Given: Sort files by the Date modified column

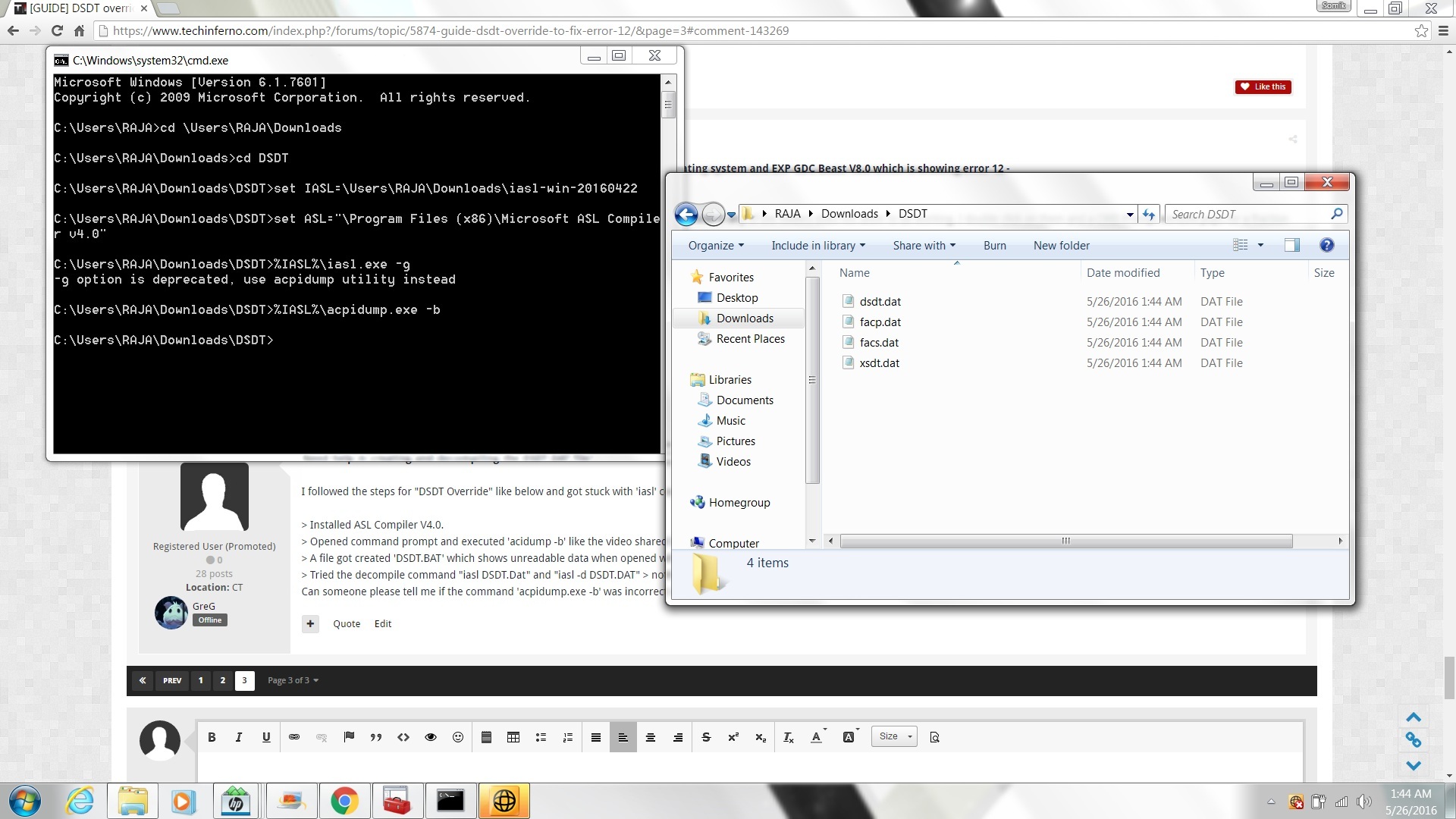Looking at the screenshot, I should click(1136, 273).
